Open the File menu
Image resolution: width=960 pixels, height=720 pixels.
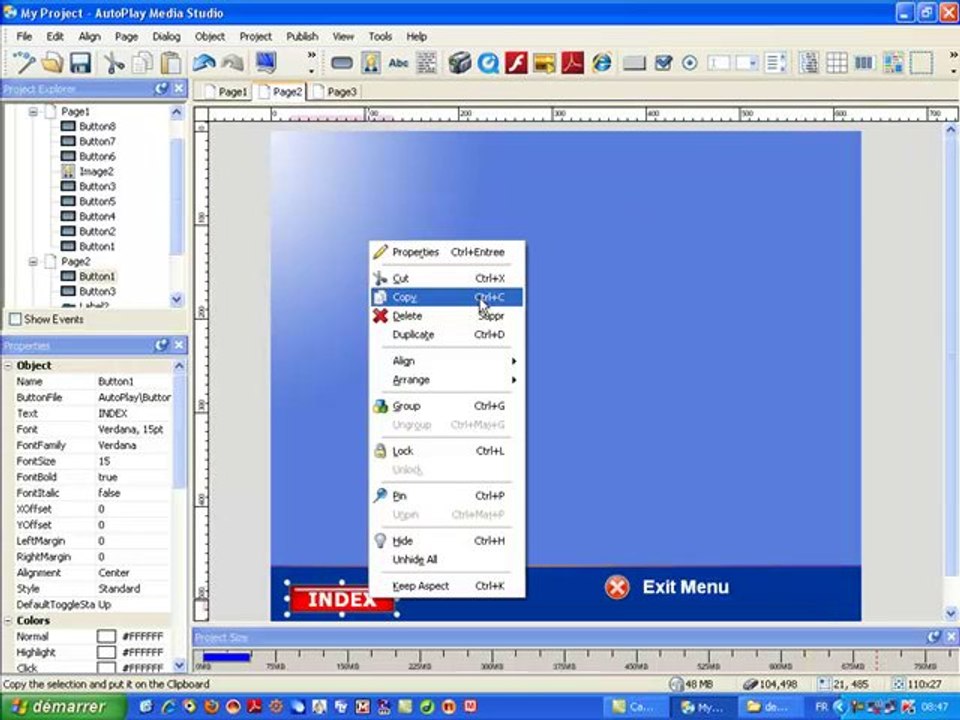click(24, 37)
